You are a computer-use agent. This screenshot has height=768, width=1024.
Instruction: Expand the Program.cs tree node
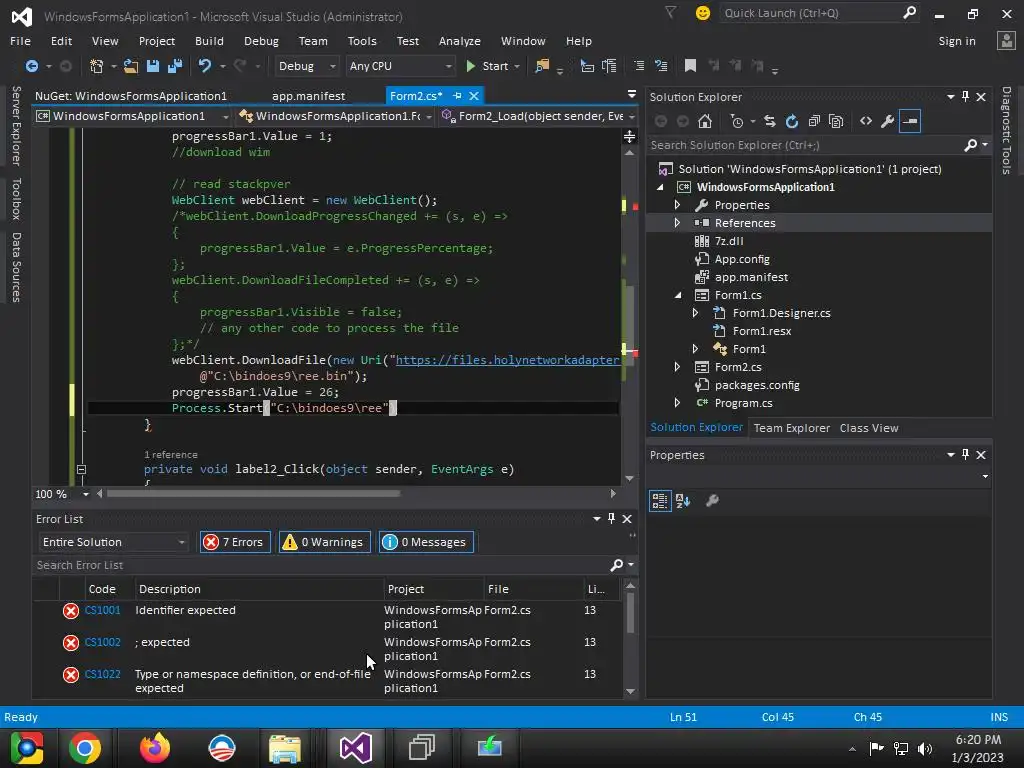click(677, 403)
